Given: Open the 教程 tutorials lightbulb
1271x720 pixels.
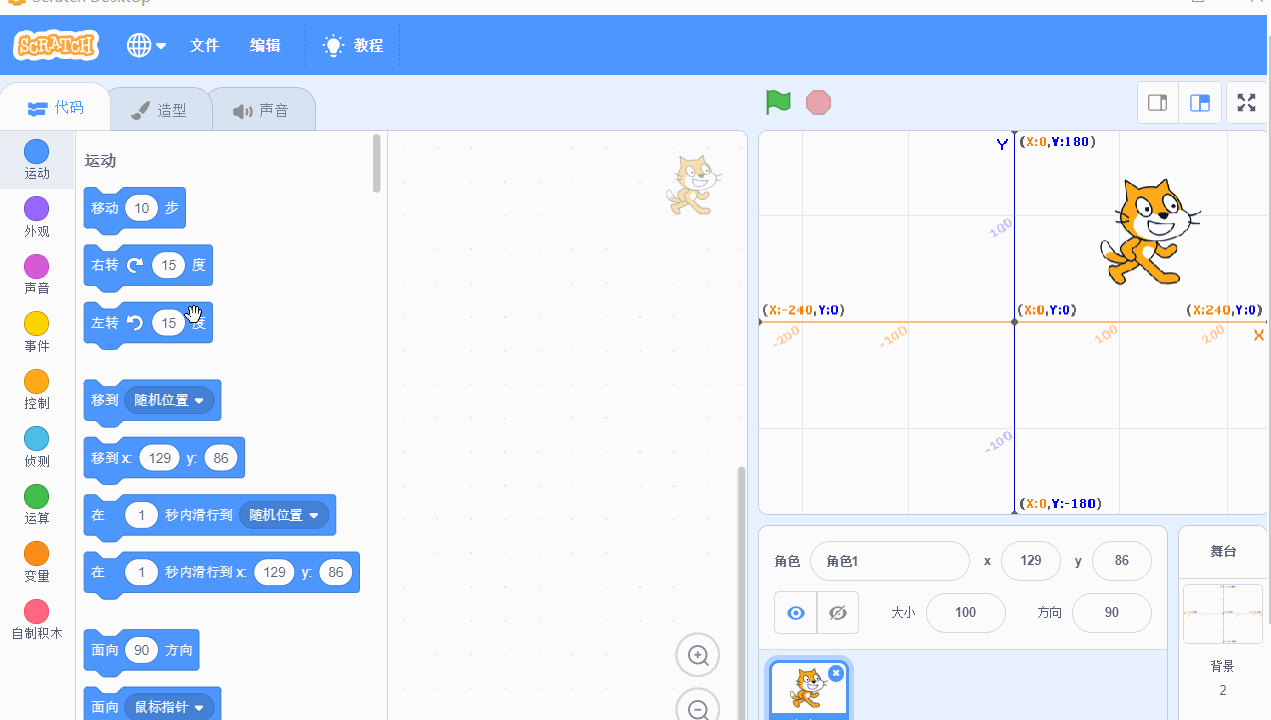Looking at the screenshot, I should tap(352, 45).
